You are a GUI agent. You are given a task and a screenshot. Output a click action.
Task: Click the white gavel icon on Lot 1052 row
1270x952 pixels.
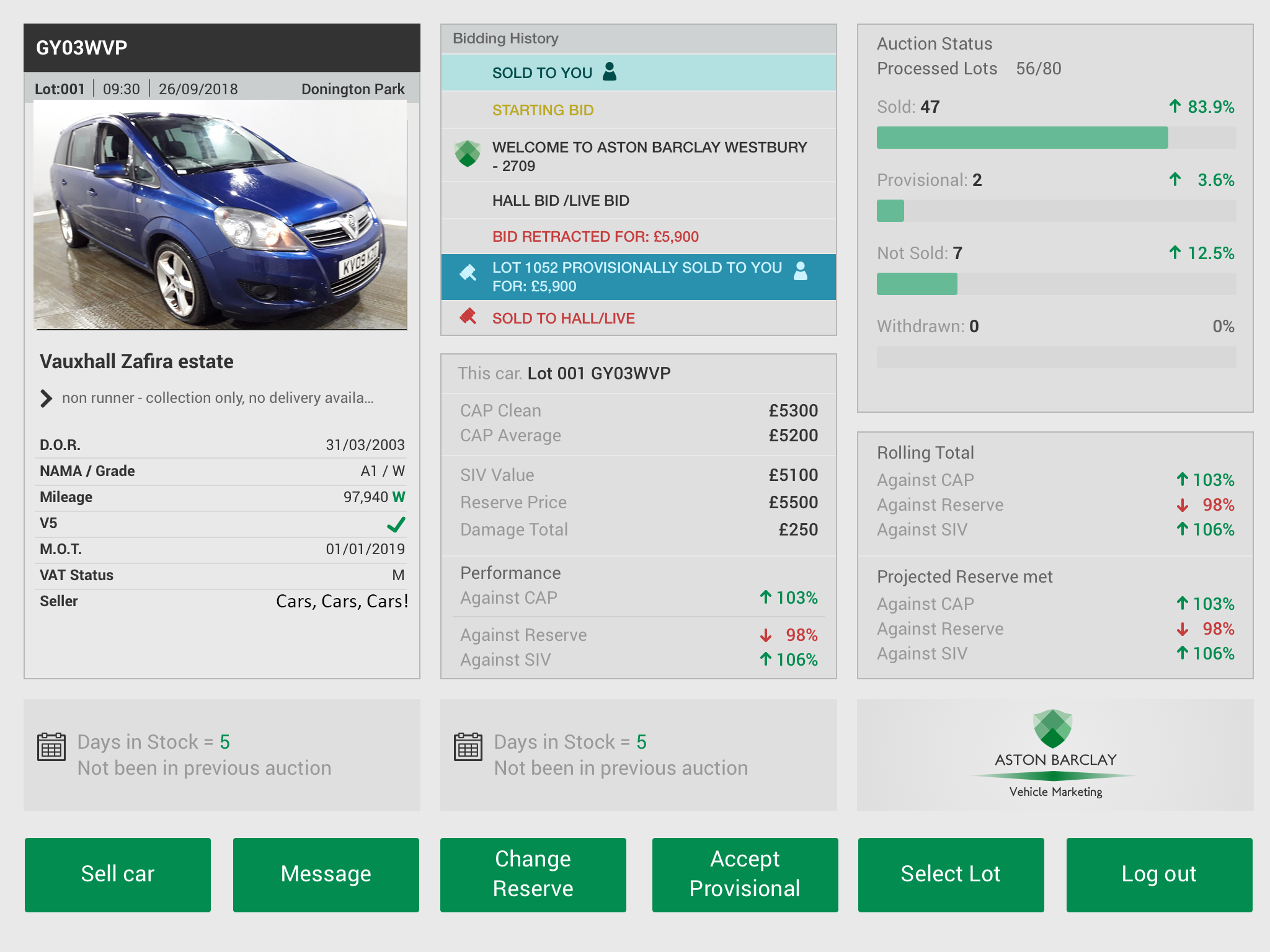coord(468,273)
